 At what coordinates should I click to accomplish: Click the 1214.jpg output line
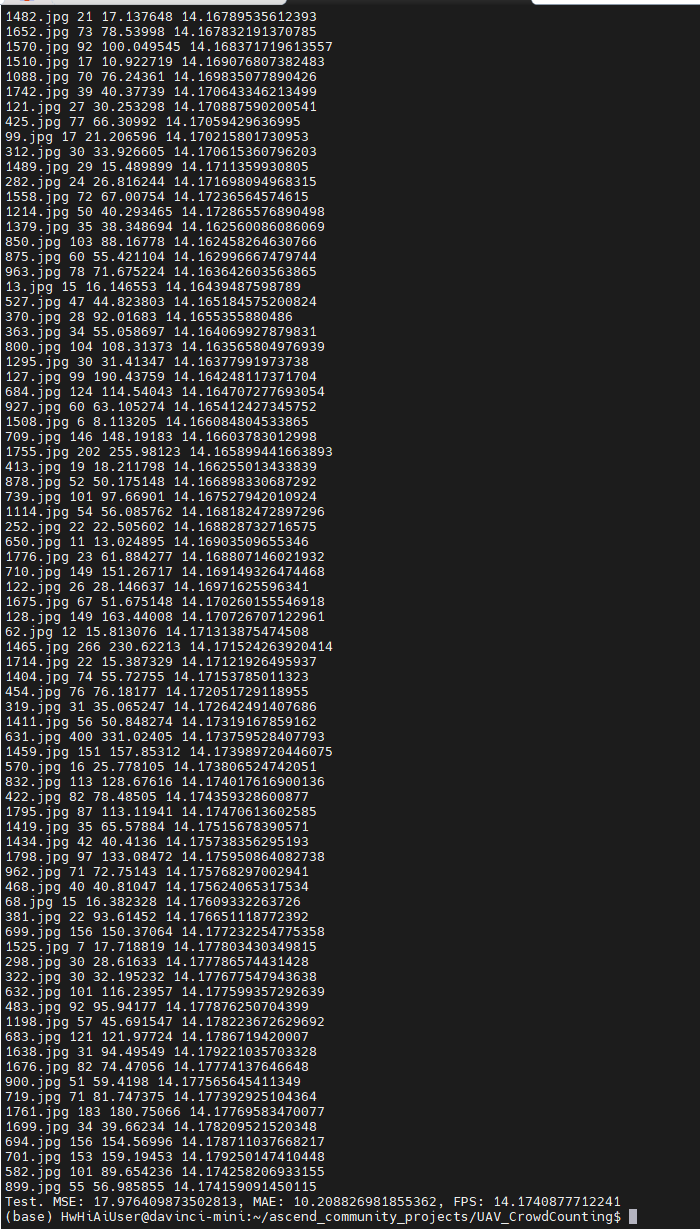pyautogui.click(x=165, y=211)
